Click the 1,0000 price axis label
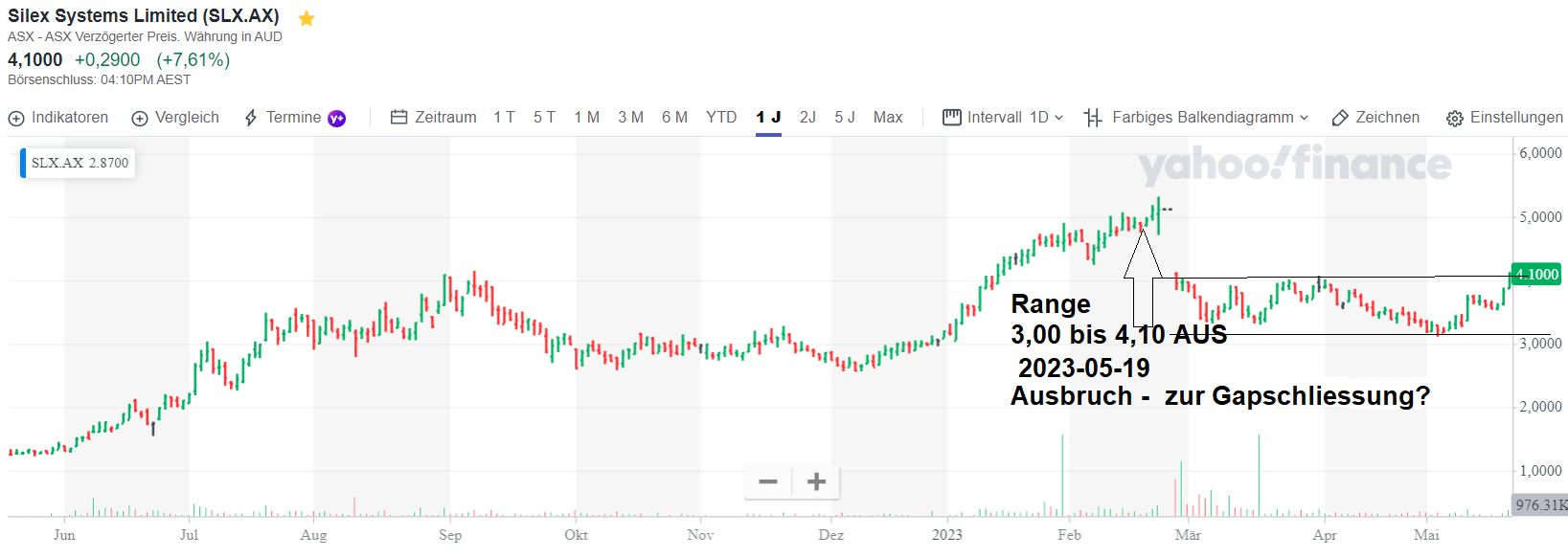 pyautogui.click(x=1540, y=471)
